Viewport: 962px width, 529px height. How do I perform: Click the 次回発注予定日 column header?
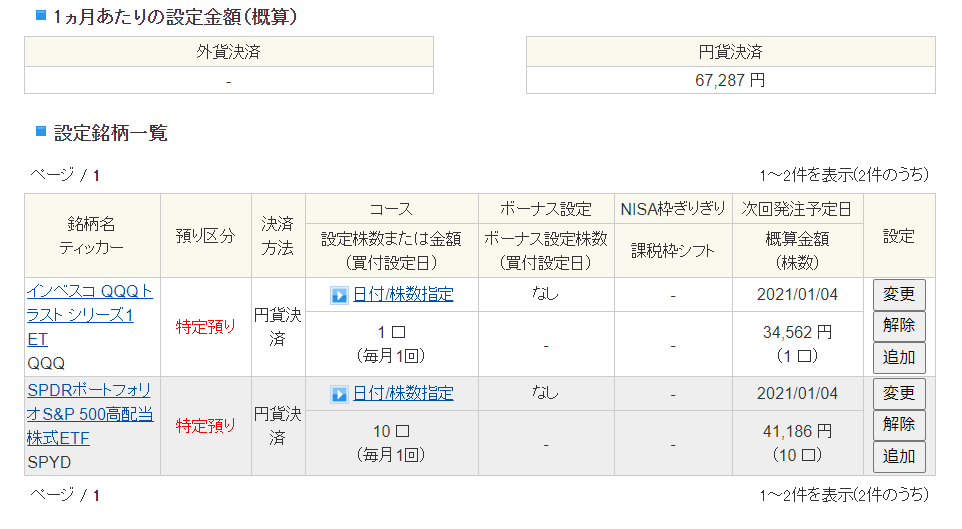[797, 209]
